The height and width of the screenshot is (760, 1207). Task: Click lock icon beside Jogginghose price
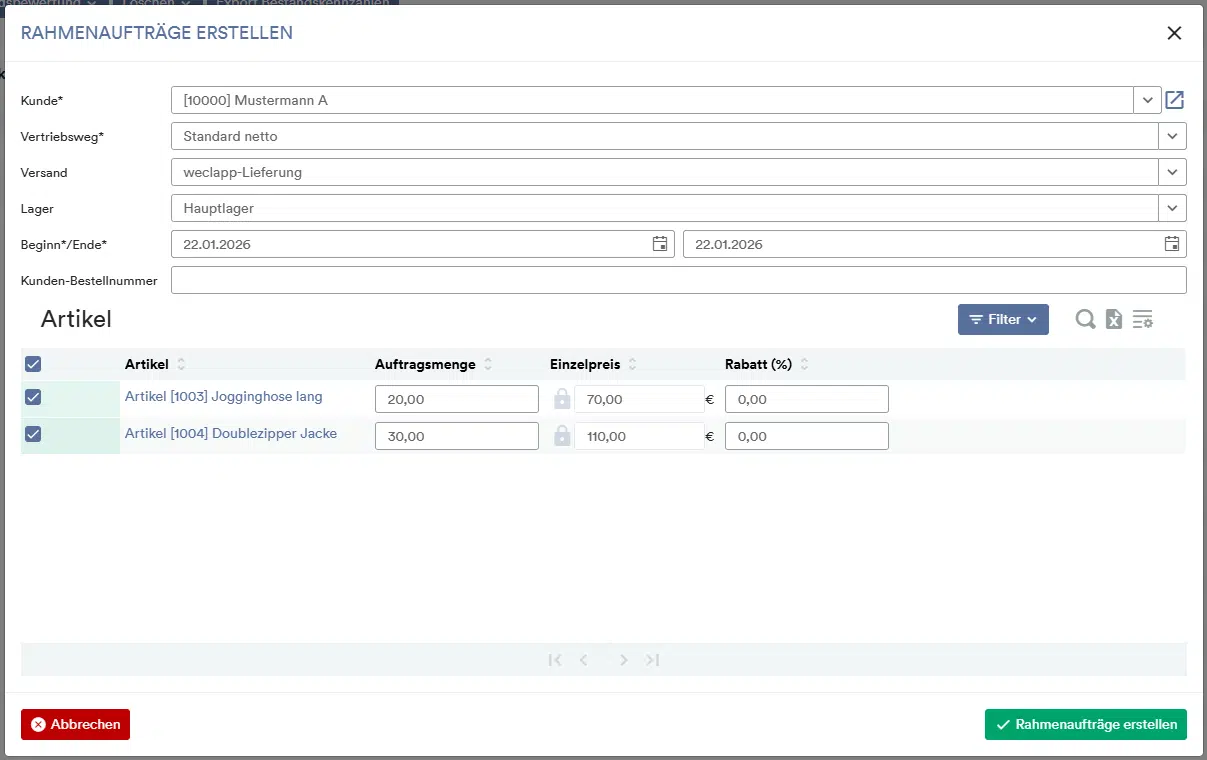pyautogui.click(x=562, y=399)
